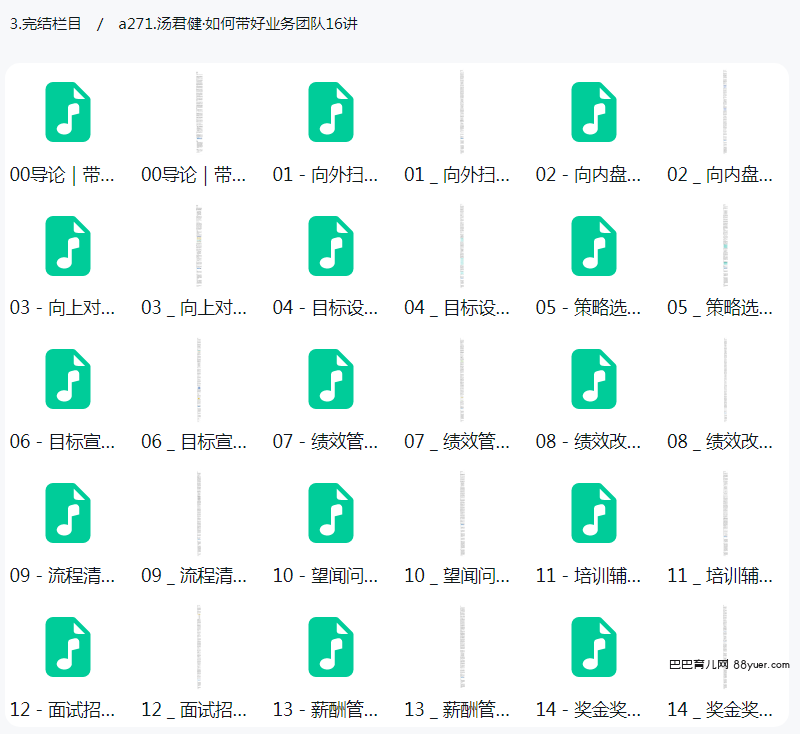
Task: Open audio icon for '02 - 向内盘...'
Action: (x=594, y=112)
